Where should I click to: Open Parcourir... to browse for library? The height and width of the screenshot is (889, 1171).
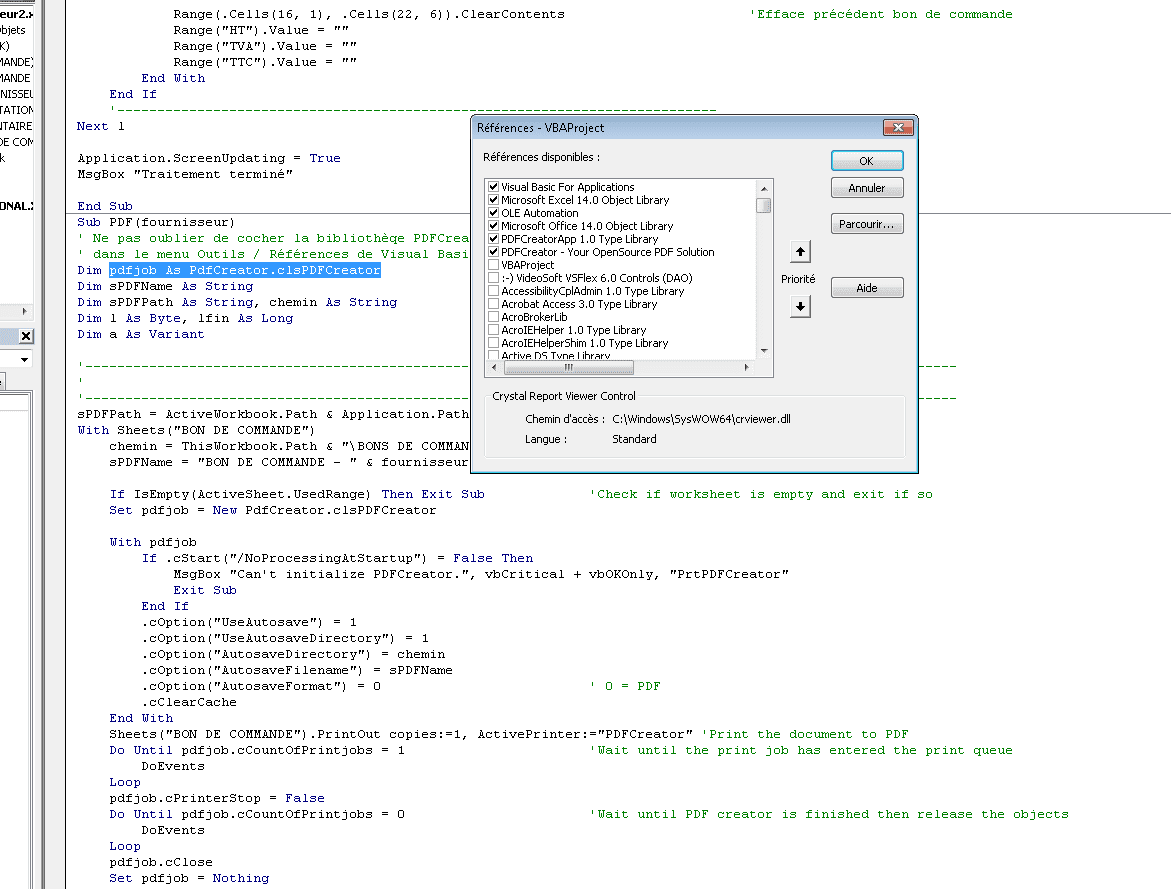click(866, 224)
